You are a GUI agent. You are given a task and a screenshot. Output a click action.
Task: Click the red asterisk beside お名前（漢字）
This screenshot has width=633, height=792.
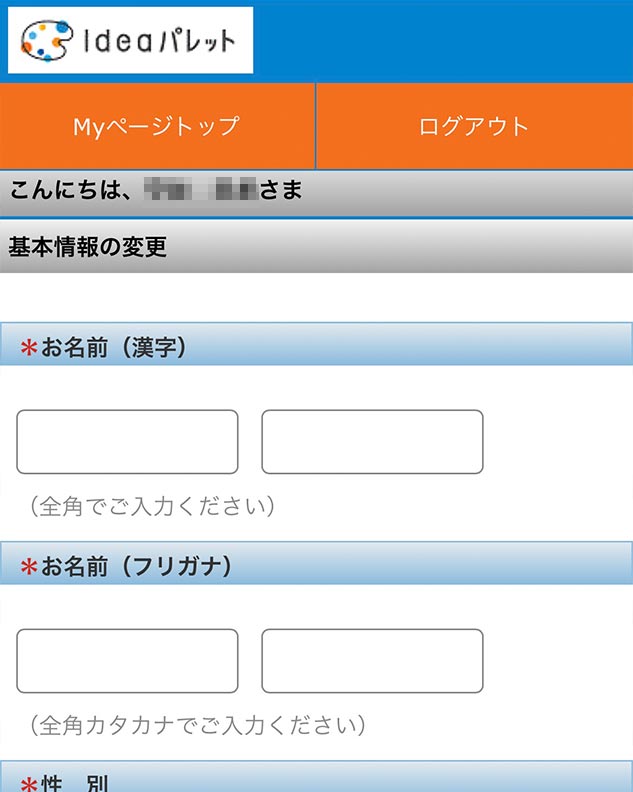point(28,348)
